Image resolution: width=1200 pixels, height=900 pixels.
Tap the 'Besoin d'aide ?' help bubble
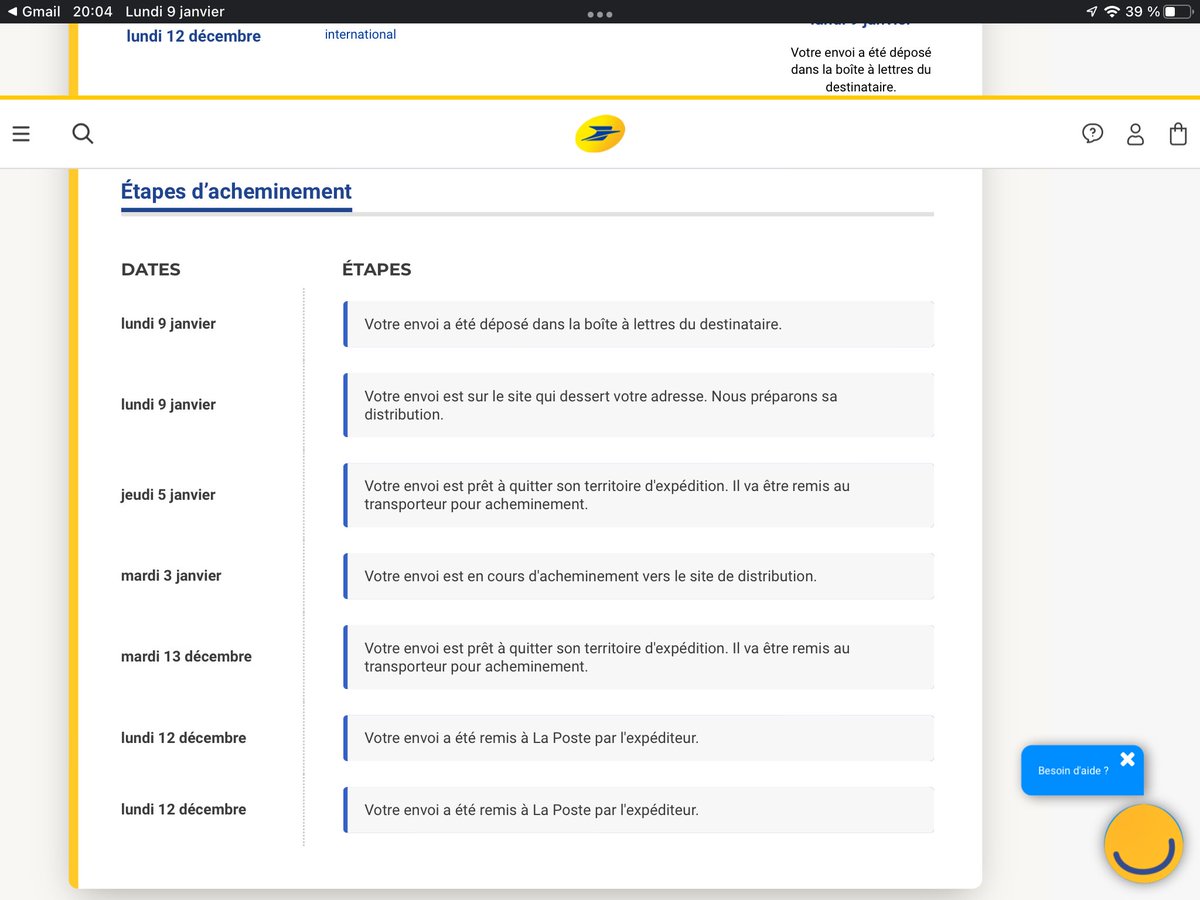click(1082, 770)
